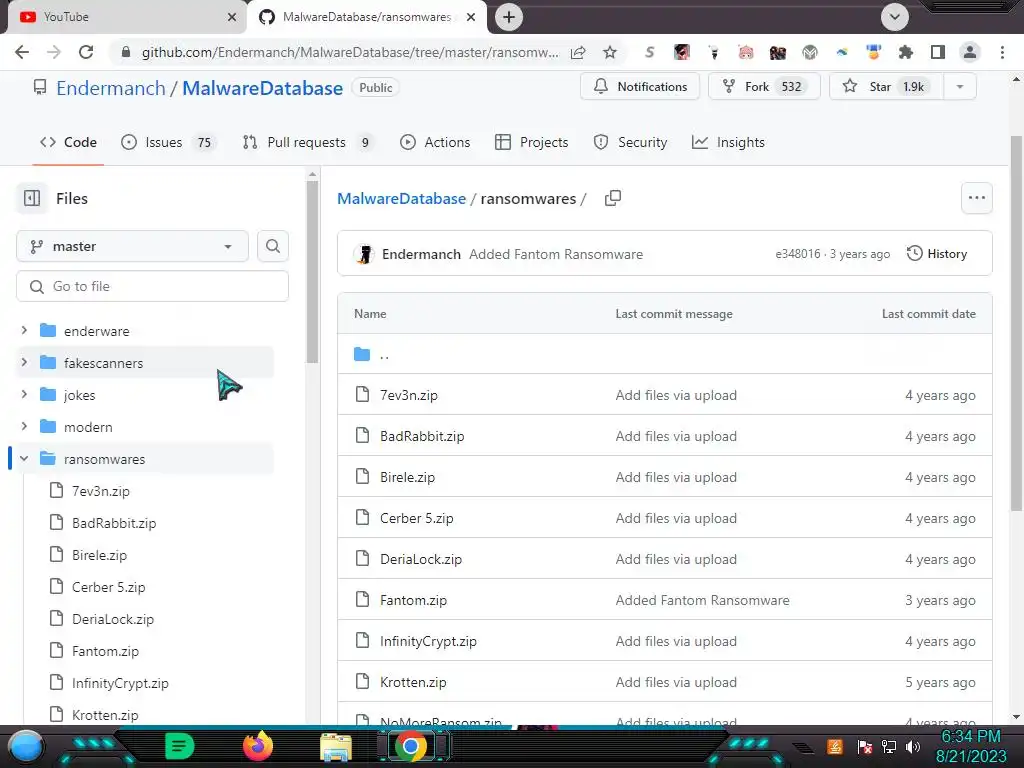Expand the jokes folder chevron
The height and width of the screenshot is (768, 1024).
[x=24, y=394]
